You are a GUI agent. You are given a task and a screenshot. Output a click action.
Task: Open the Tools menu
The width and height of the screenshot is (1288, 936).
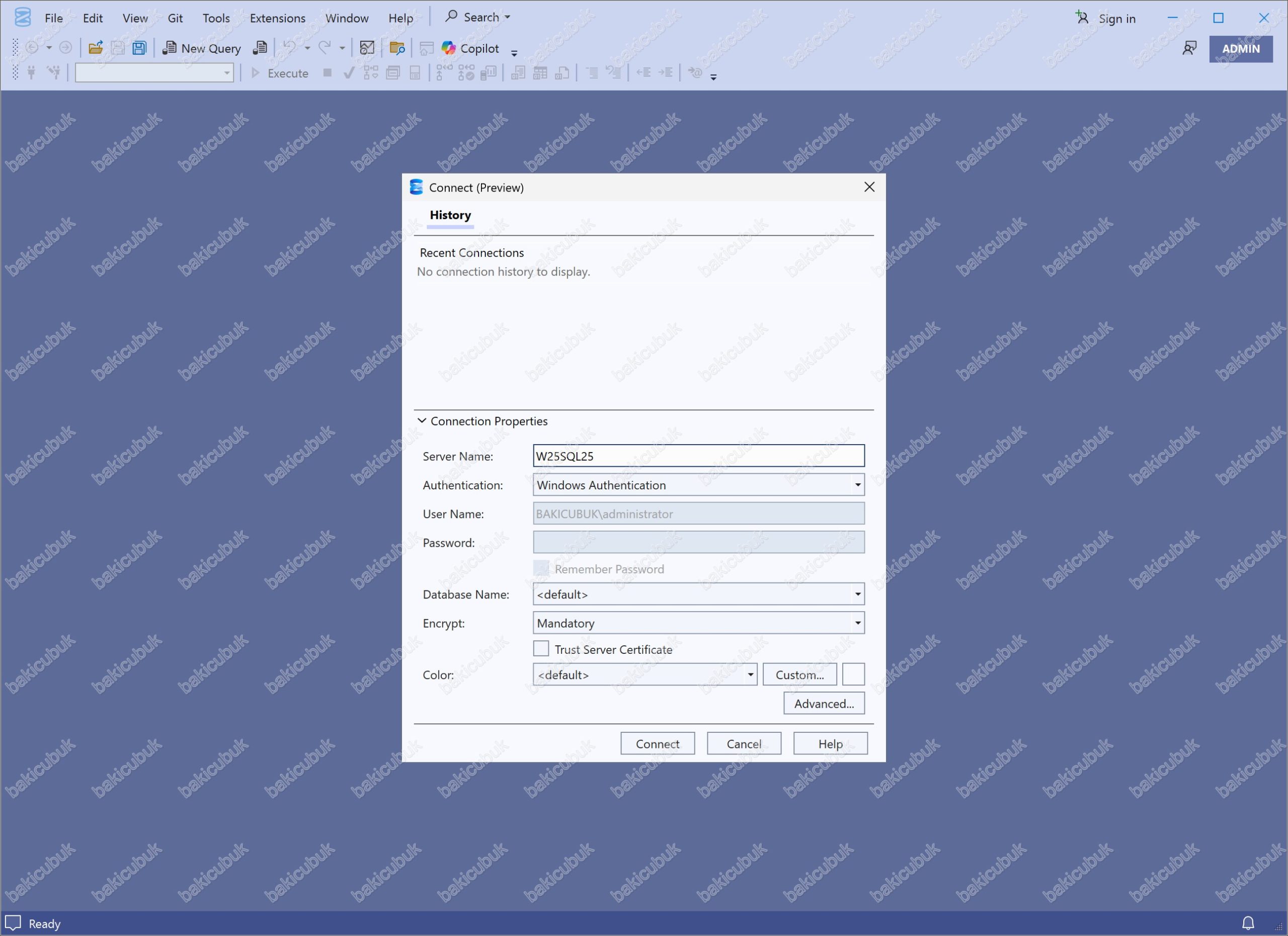(216, 18)
